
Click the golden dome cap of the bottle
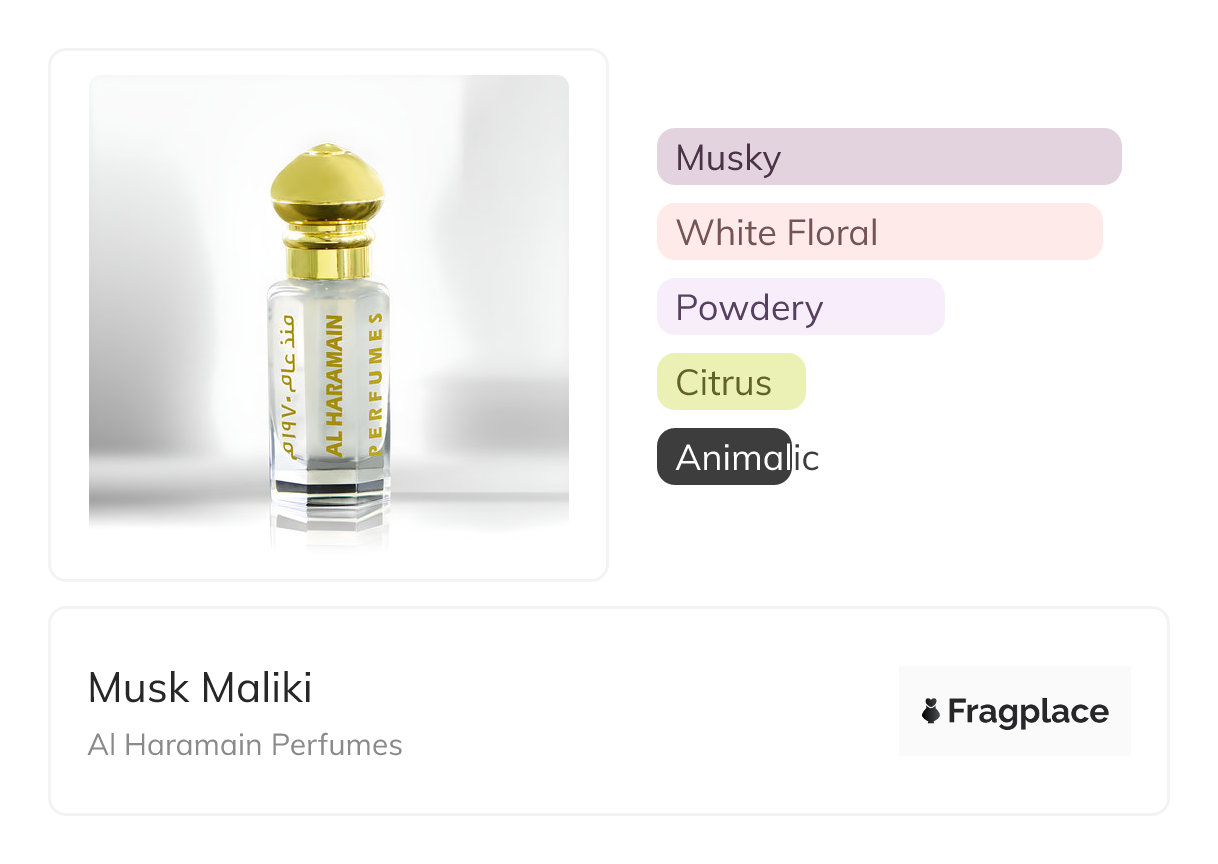pos(327,190)
